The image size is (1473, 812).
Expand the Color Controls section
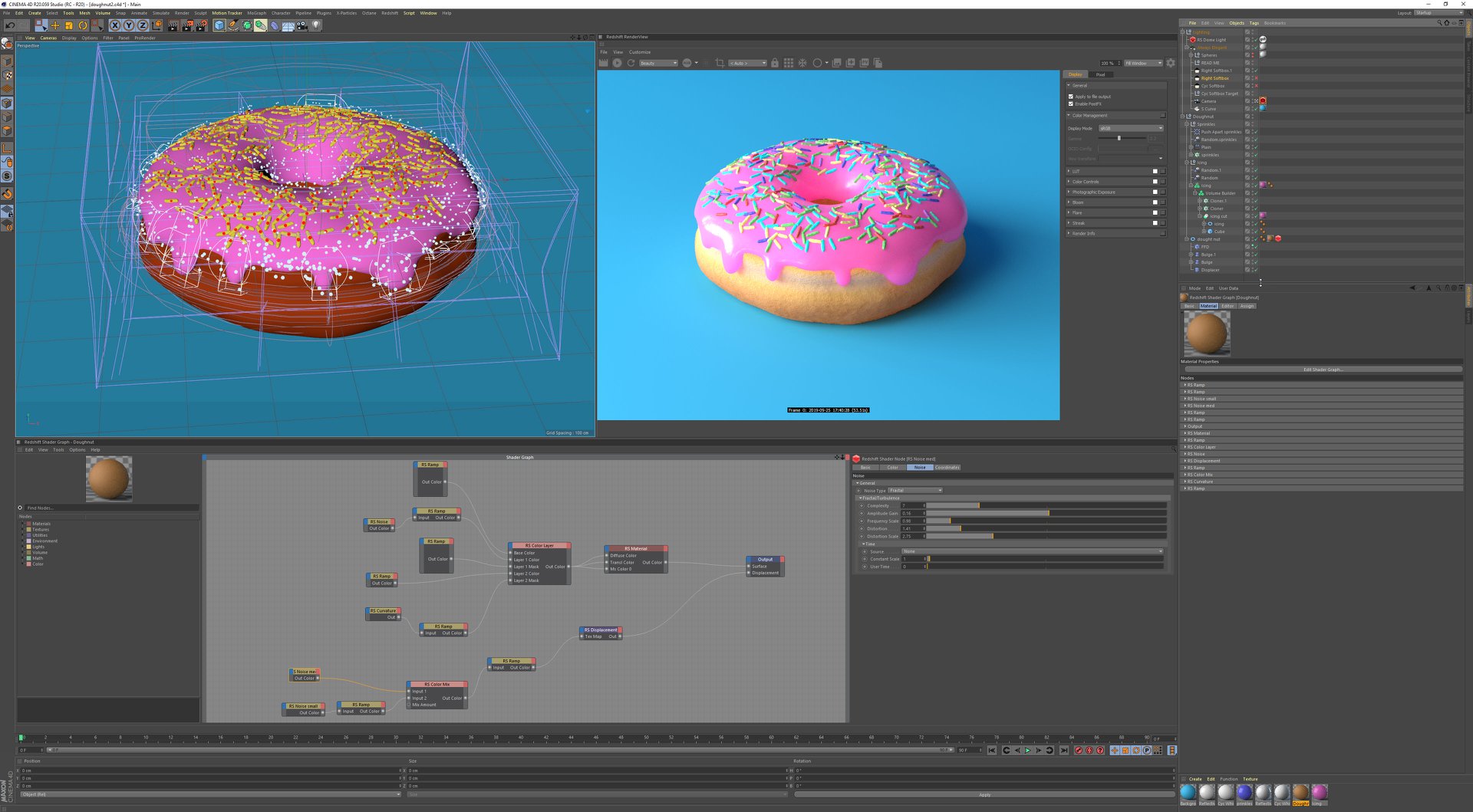[1069, 182]
